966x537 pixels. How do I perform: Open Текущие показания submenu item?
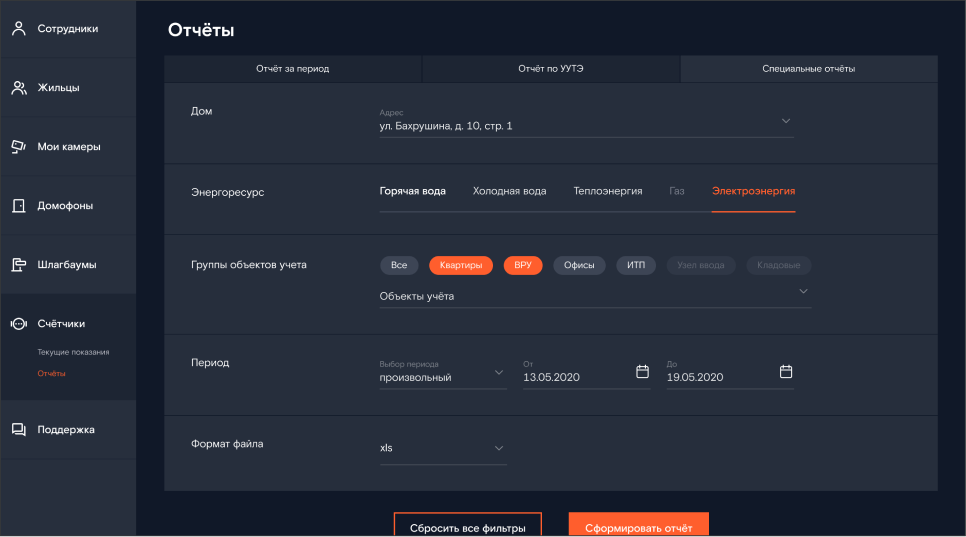click(x=73, y=352)
